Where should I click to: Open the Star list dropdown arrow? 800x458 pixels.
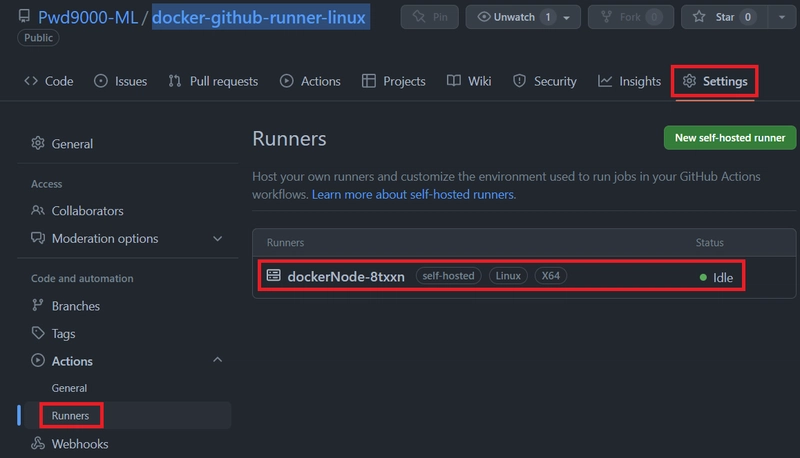[x=779, y=18]
